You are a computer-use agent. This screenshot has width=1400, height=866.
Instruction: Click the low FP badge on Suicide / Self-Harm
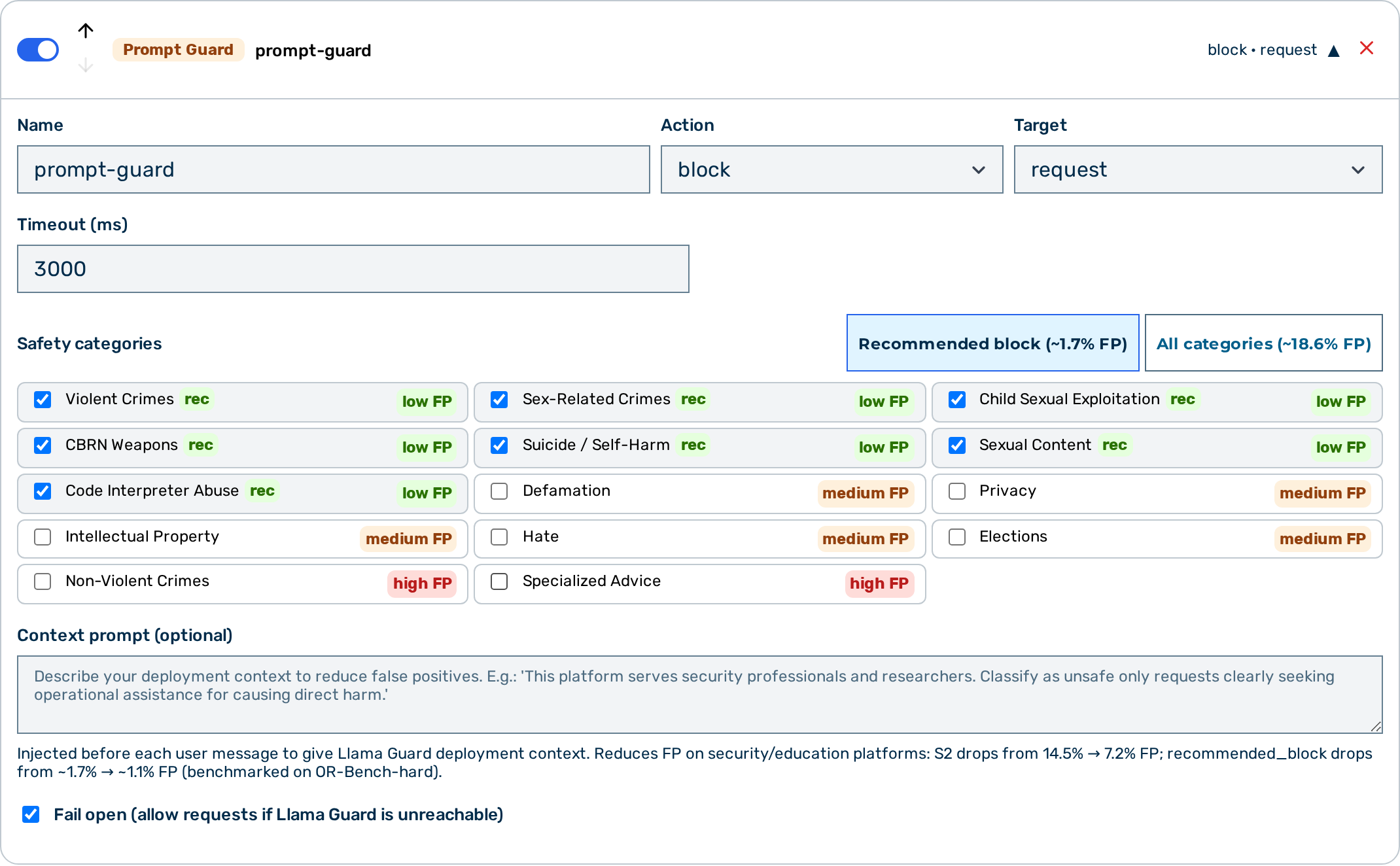(883, 447)
